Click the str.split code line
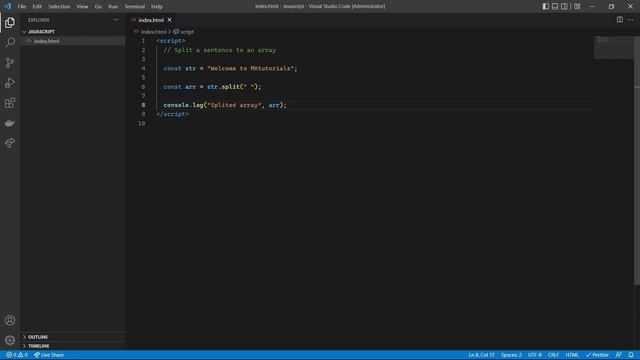The height and width of the screenshot is (360, 640). point(212,87)
